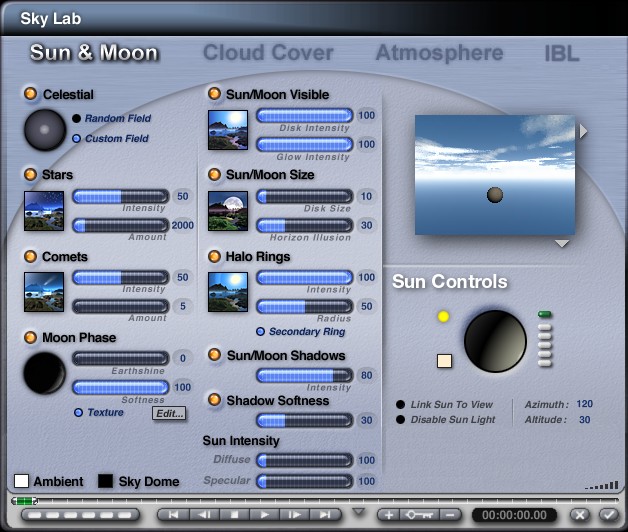Screen dimensions: 628x532
Task: Click the sun color swatch square
Action: 445,361
